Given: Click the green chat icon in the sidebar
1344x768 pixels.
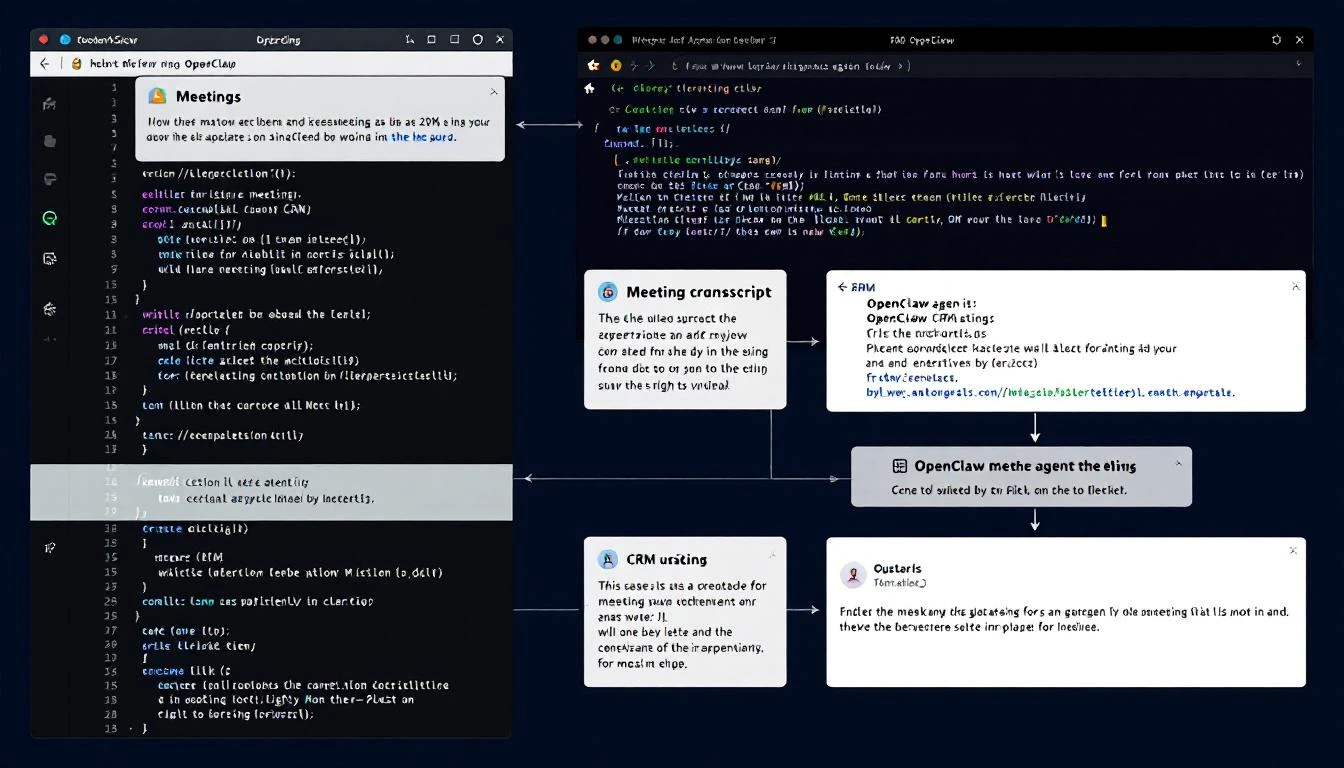Looking at the screenshot, I should point(49,218).
